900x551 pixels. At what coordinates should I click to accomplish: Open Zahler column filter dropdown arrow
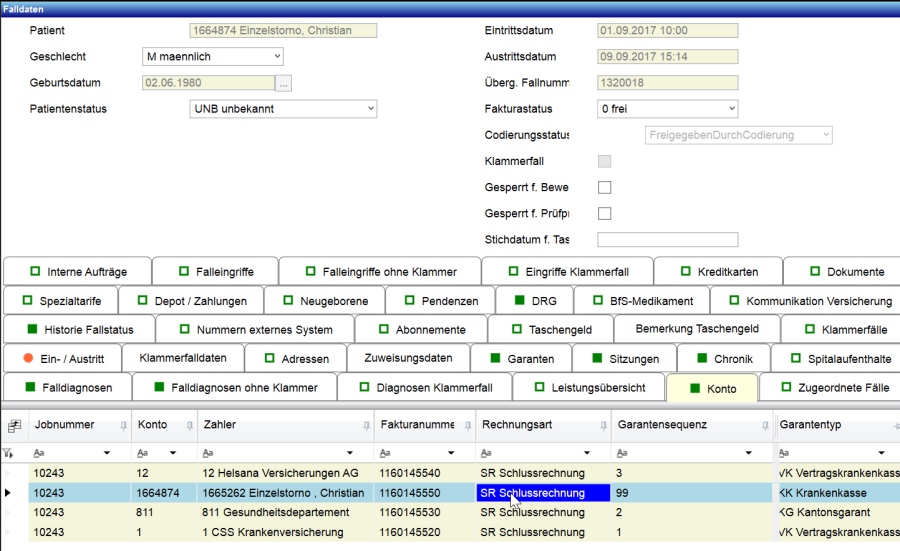[x=351, y=453]
